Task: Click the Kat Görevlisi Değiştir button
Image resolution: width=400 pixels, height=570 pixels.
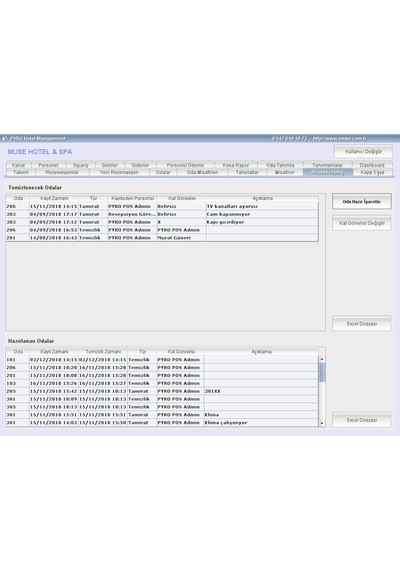Action: (x=361, y=223)
